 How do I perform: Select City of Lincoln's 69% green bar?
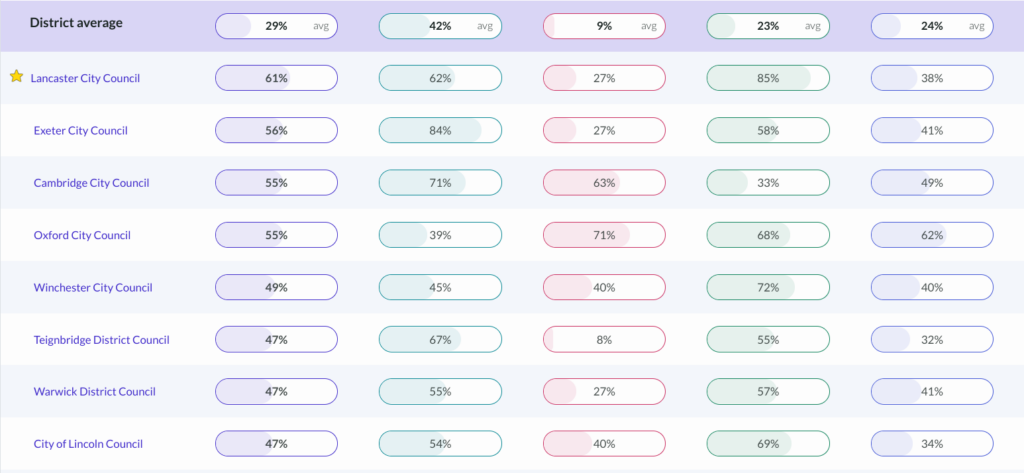coord(768,444)
